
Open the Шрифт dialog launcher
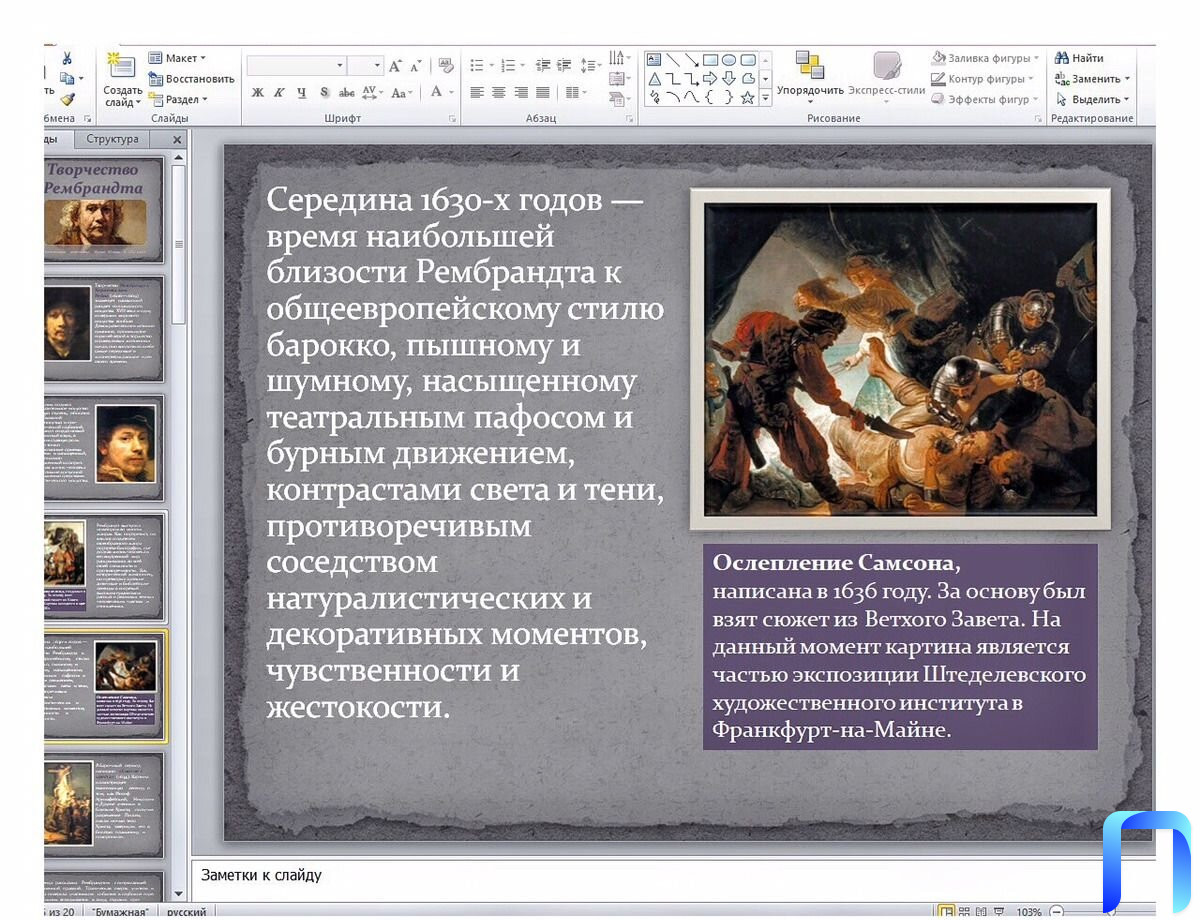click(452, 118)
